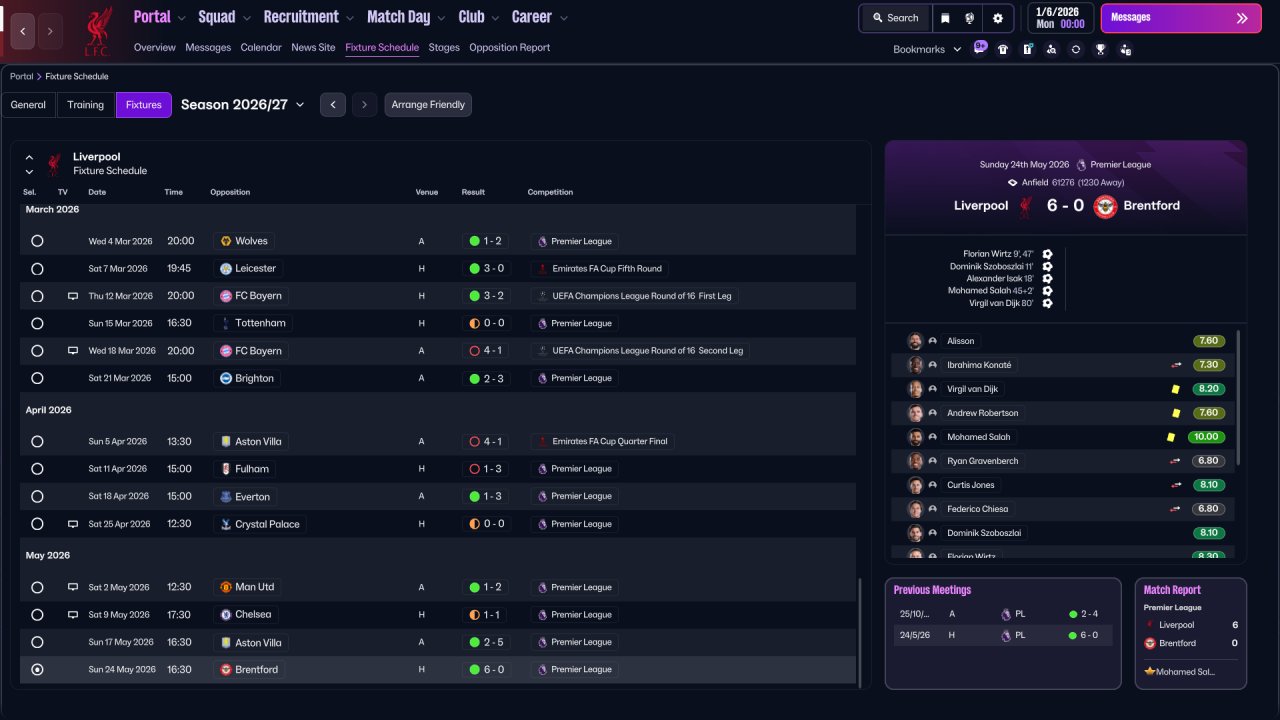This screenshot has height=720, width=1280.
Task: Click the Search button
Action: 895,18
